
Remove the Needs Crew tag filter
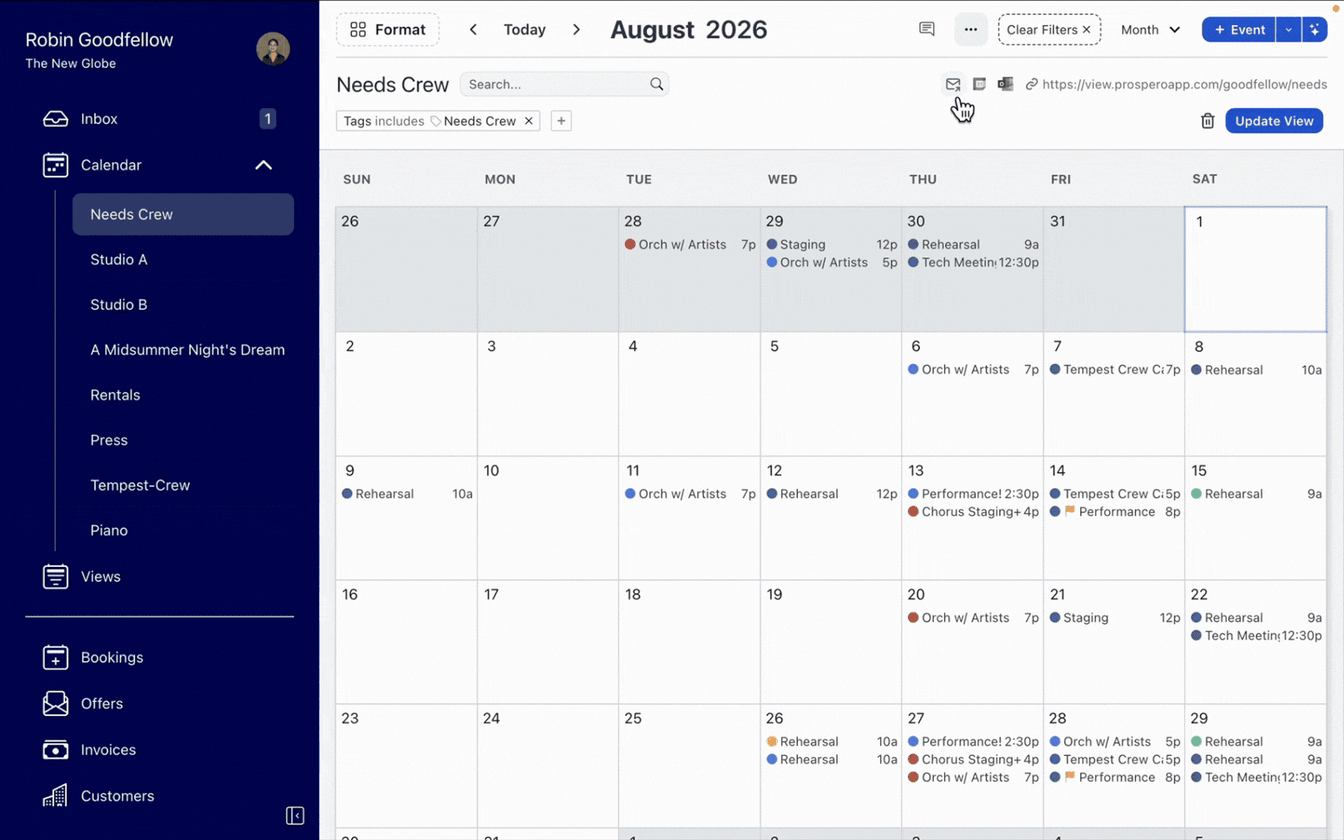[x=529, y=121]
